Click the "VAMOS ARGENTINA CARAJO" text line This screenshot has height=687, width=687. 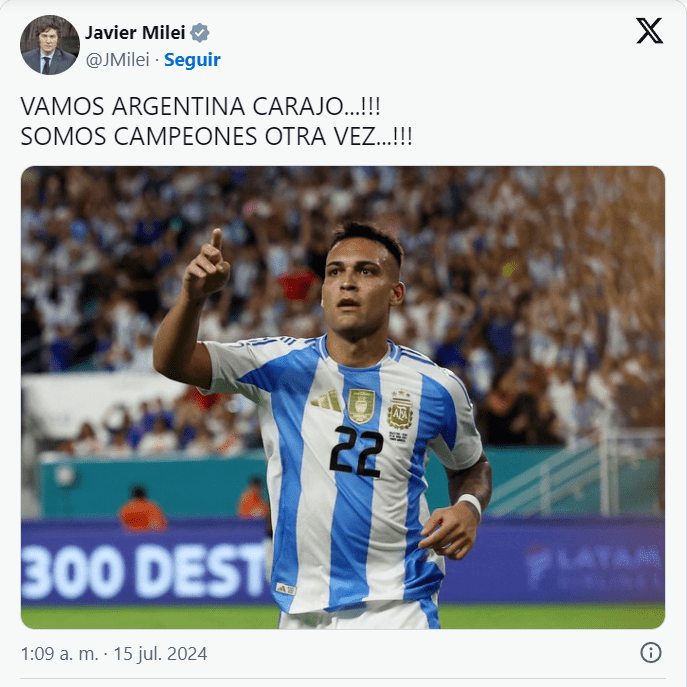click(x=200, y=106)
